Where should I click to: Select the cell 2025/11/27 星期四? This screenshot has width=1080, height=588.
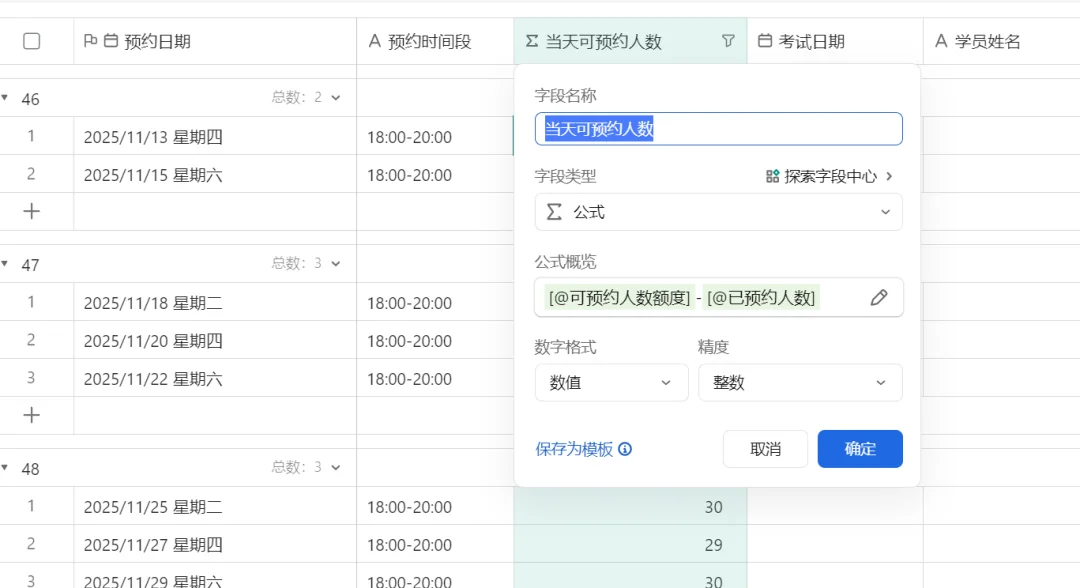215,544
